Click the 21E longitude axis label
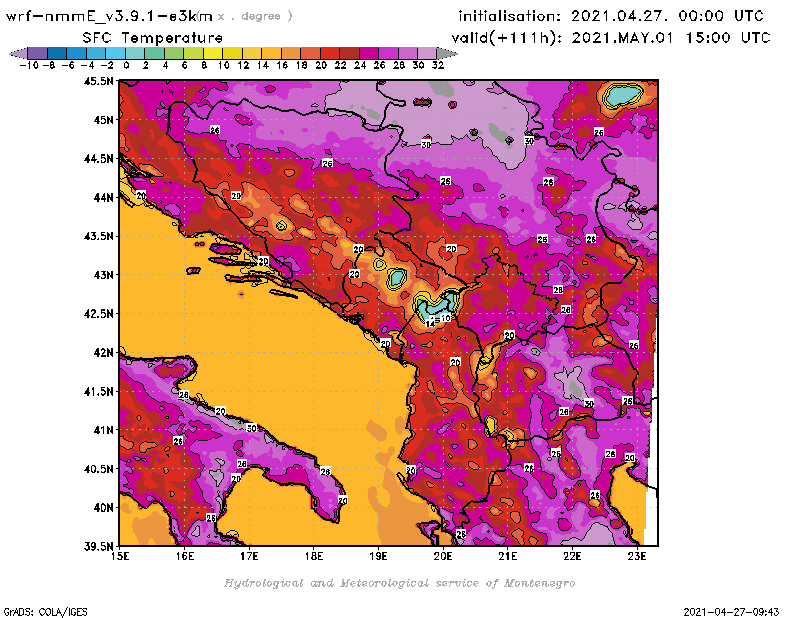Screen dimensions: 800x618 (508, 556)
